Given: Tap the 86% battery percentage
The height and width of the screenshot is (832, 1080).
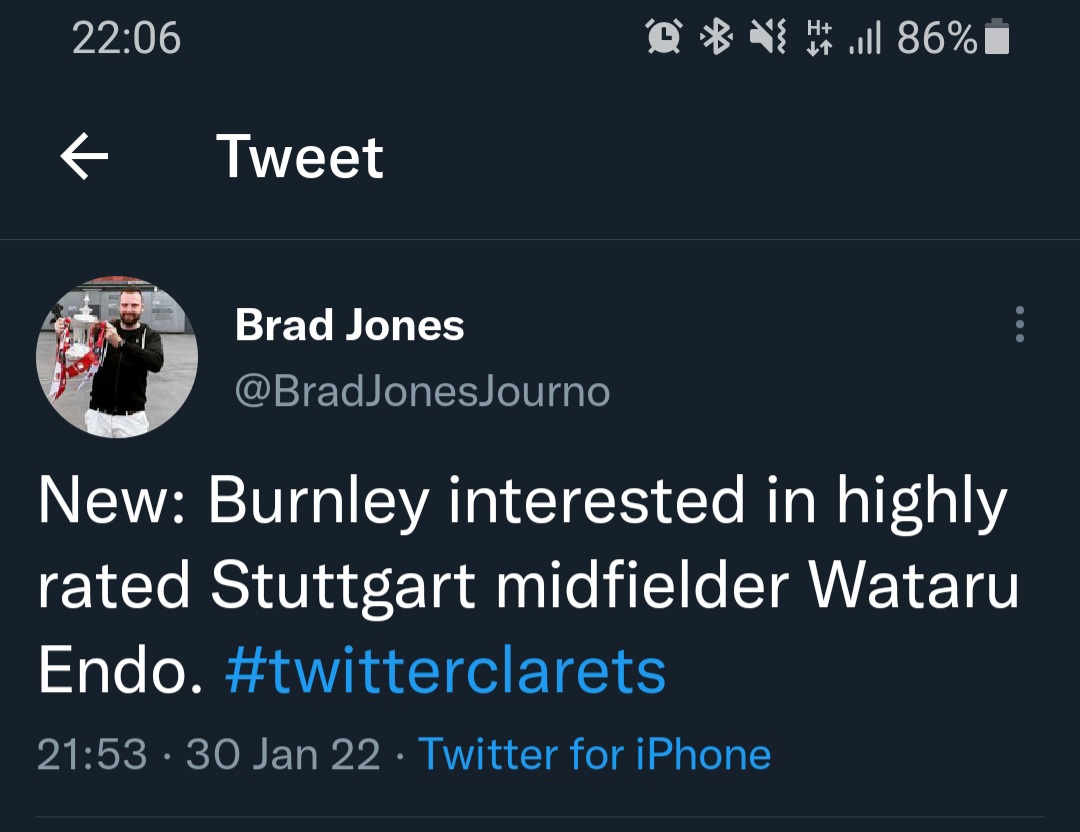Looking at the screenshot, I should (936, 38).
